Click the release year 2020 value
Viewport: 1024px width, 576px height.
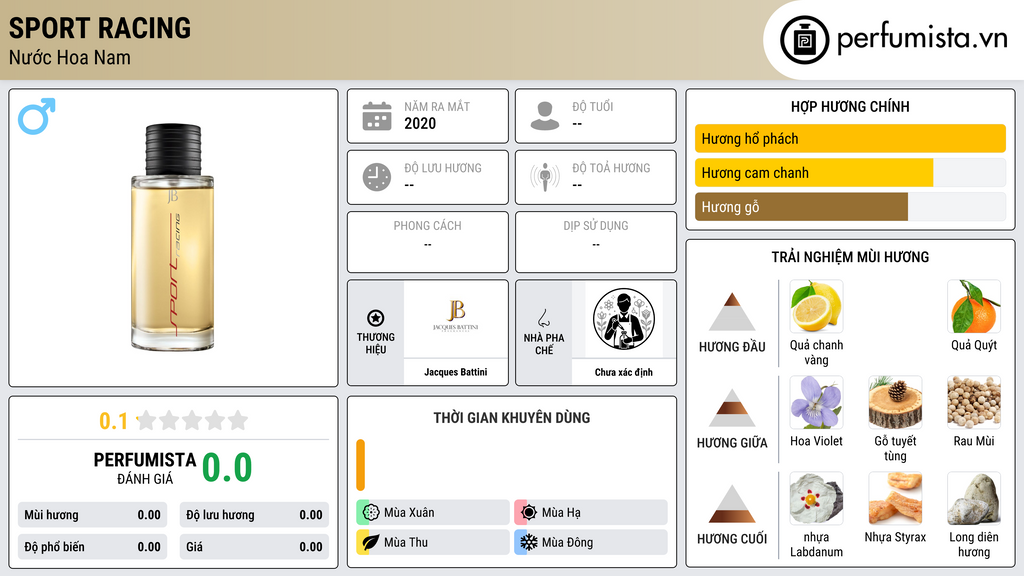tap(420, 123)
